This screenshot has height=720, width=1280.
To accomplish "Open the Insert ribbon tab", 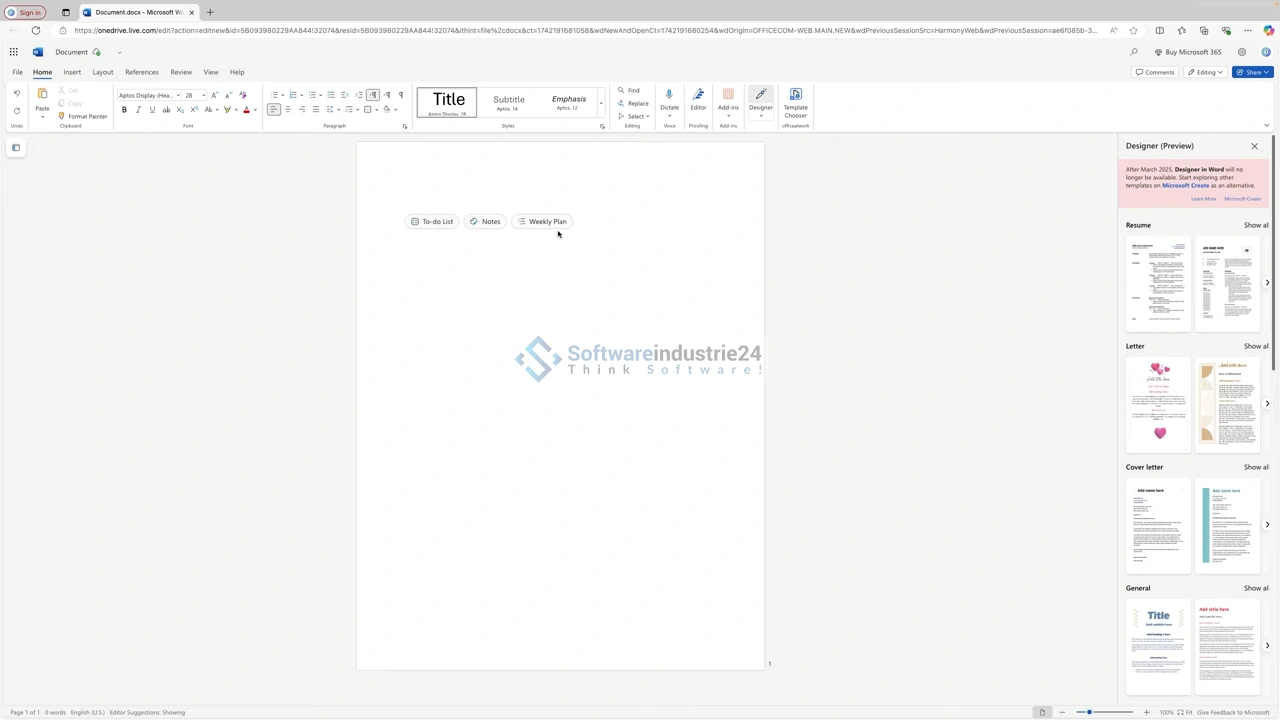I will [x=72, y=72].
